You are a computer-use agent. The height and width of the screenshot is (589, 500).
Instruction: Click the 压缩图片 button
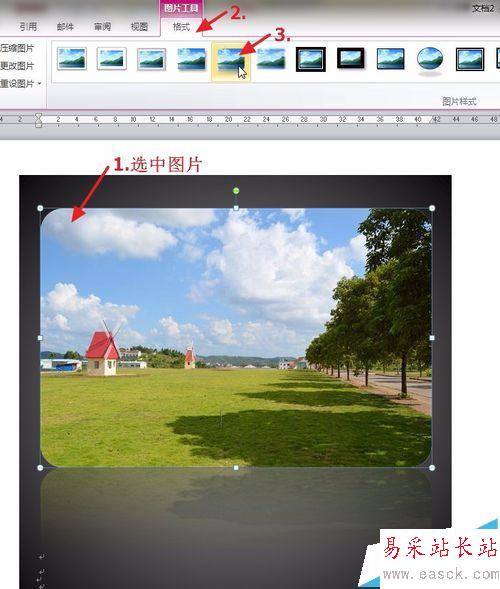click(x=17, y=48)
